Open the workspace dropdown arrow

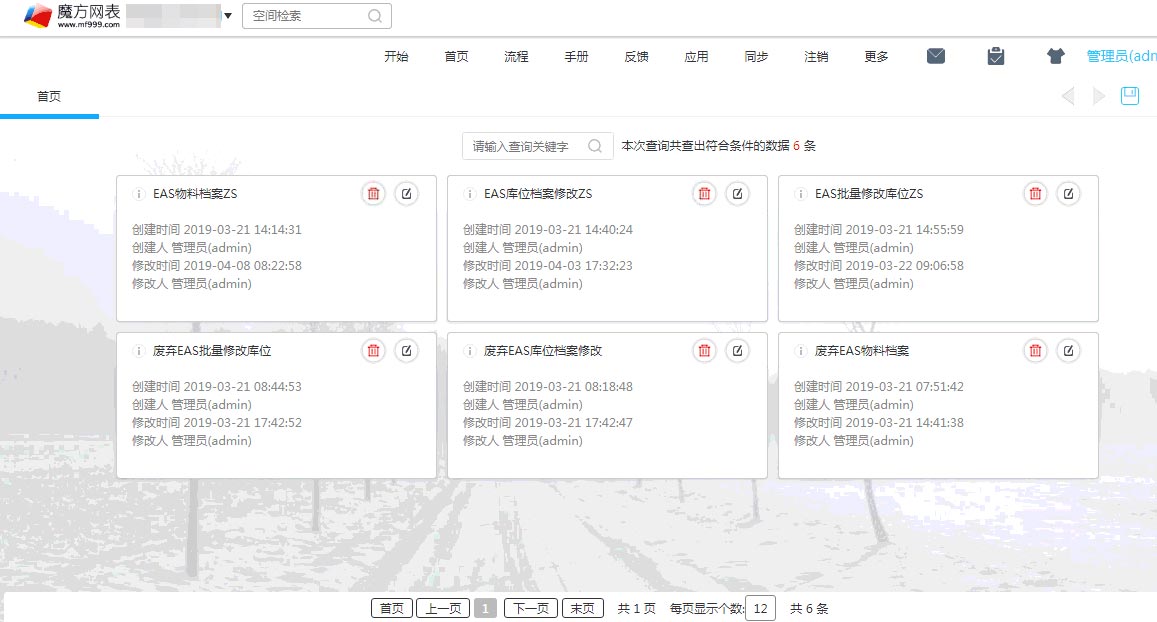coord(228,16)
